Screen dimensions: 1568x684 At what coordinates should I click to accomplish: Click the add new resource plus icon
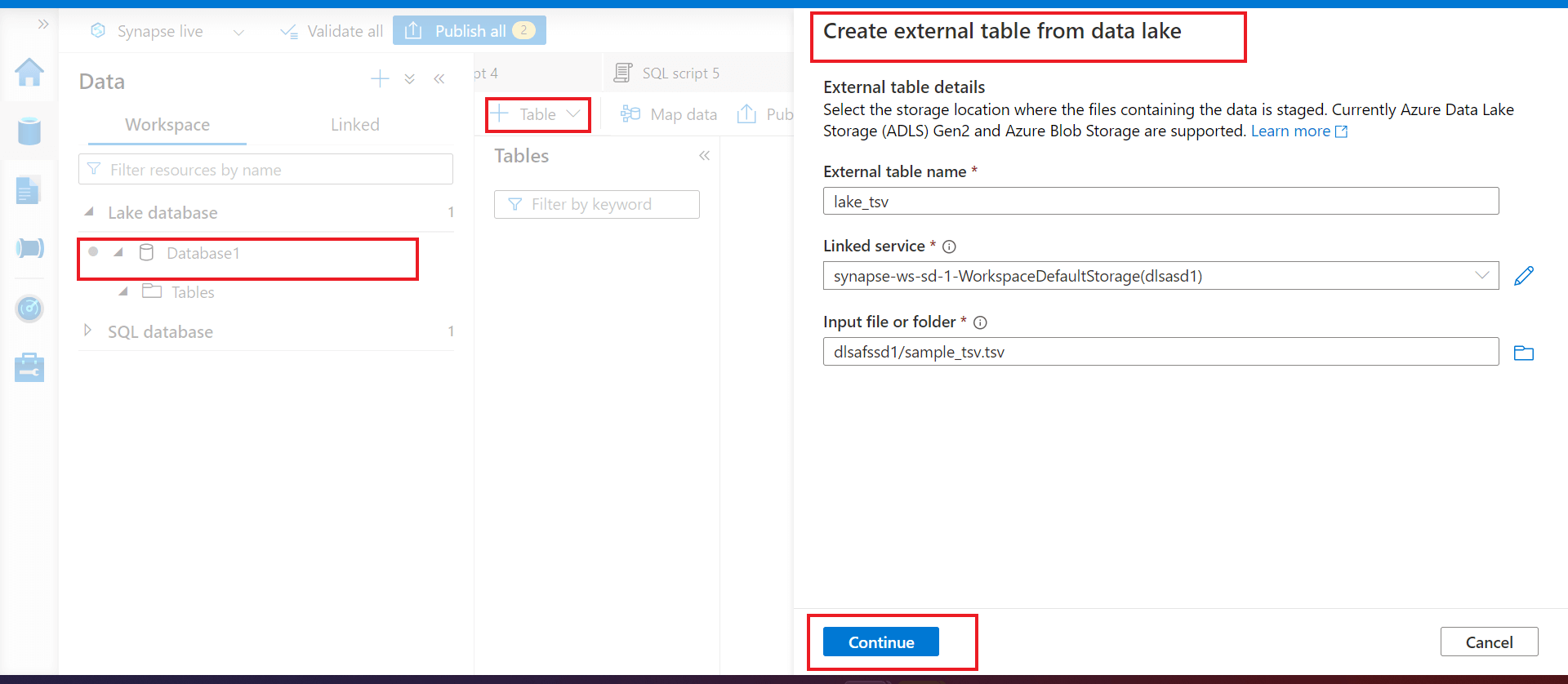pos(380,79)
